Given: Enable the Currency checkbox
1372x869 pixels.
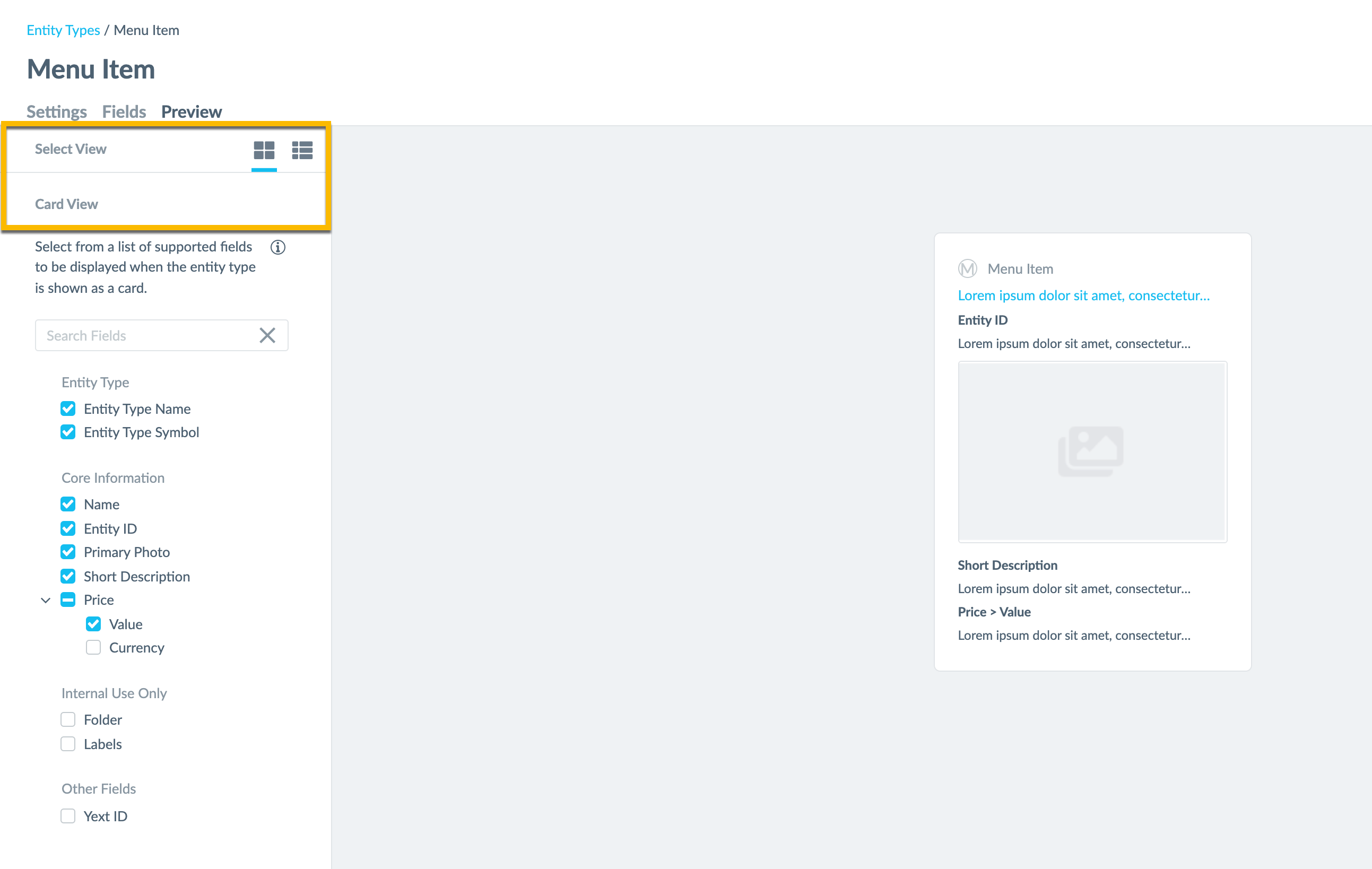Looking at the screenshot, I should coord(93,648).
